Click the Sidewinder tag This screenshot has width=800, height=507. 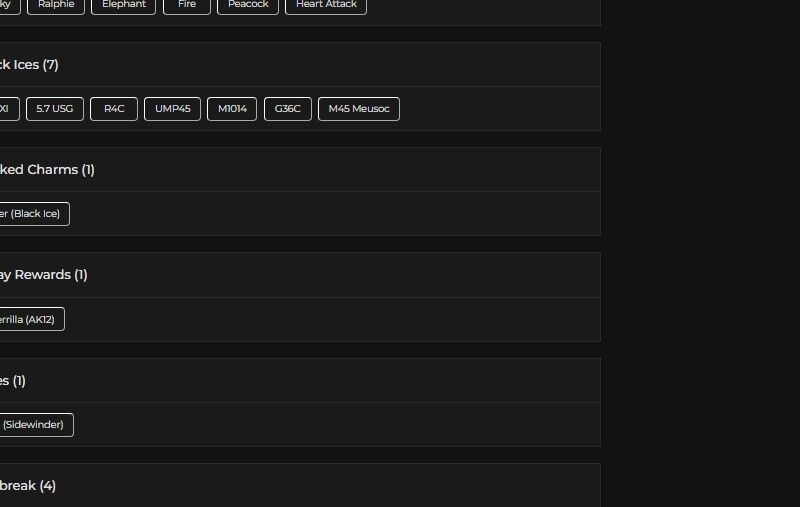pyautogui.click(x=34, y=425)
